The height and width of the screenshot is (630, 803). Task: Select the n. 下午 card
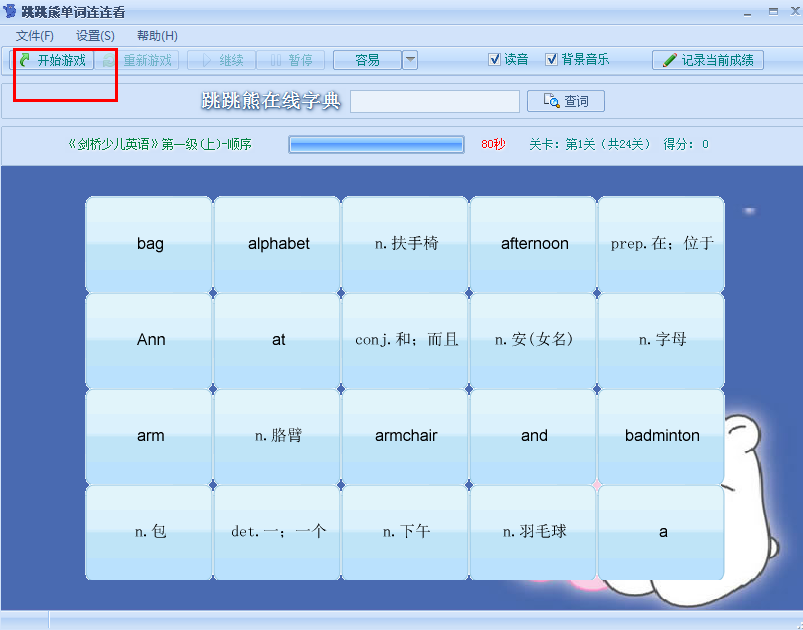[x=405, y=533]
